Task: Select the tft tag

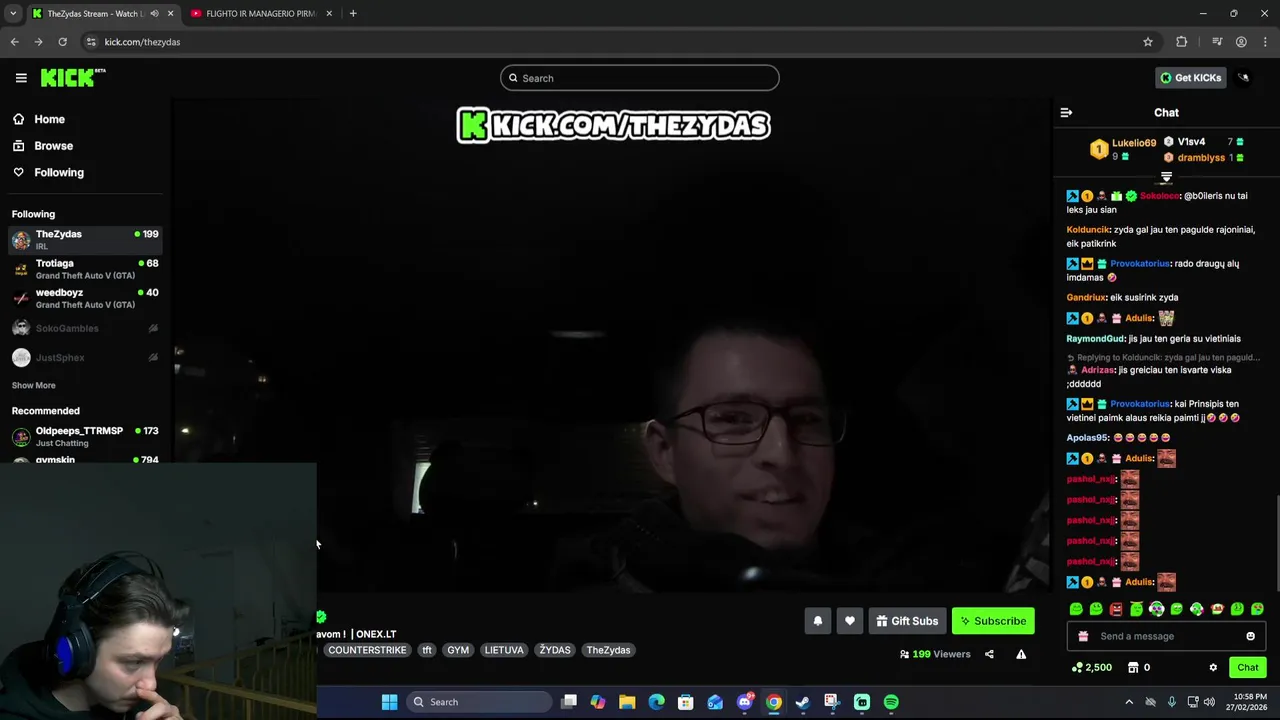Action: (427, 650)
